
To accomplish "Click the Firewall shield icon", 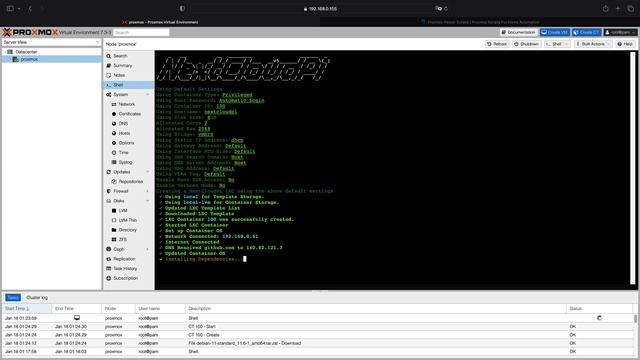I will click(x=109, y=191).
